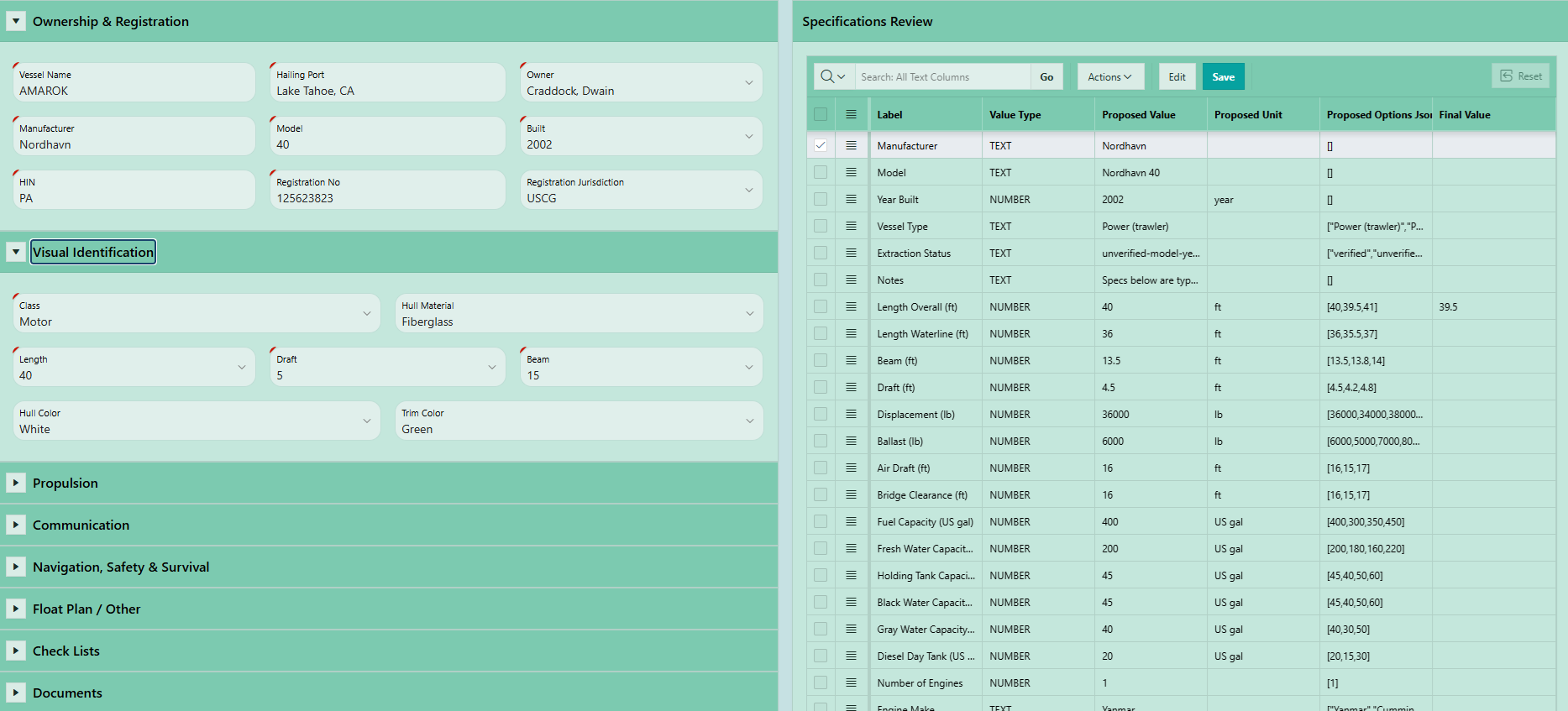The image size is (1568, 711).
Task: Open the row menu icon for Number of Engines
Action: click(851, 682)
